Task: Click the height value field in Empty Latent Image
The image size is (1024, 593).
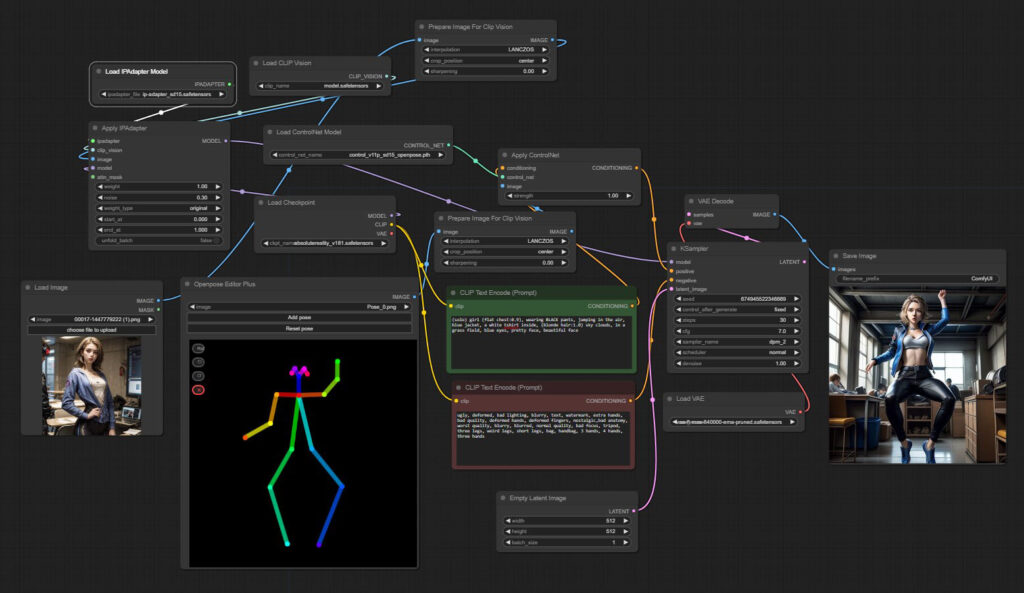Action: click(x=567, y=532)
